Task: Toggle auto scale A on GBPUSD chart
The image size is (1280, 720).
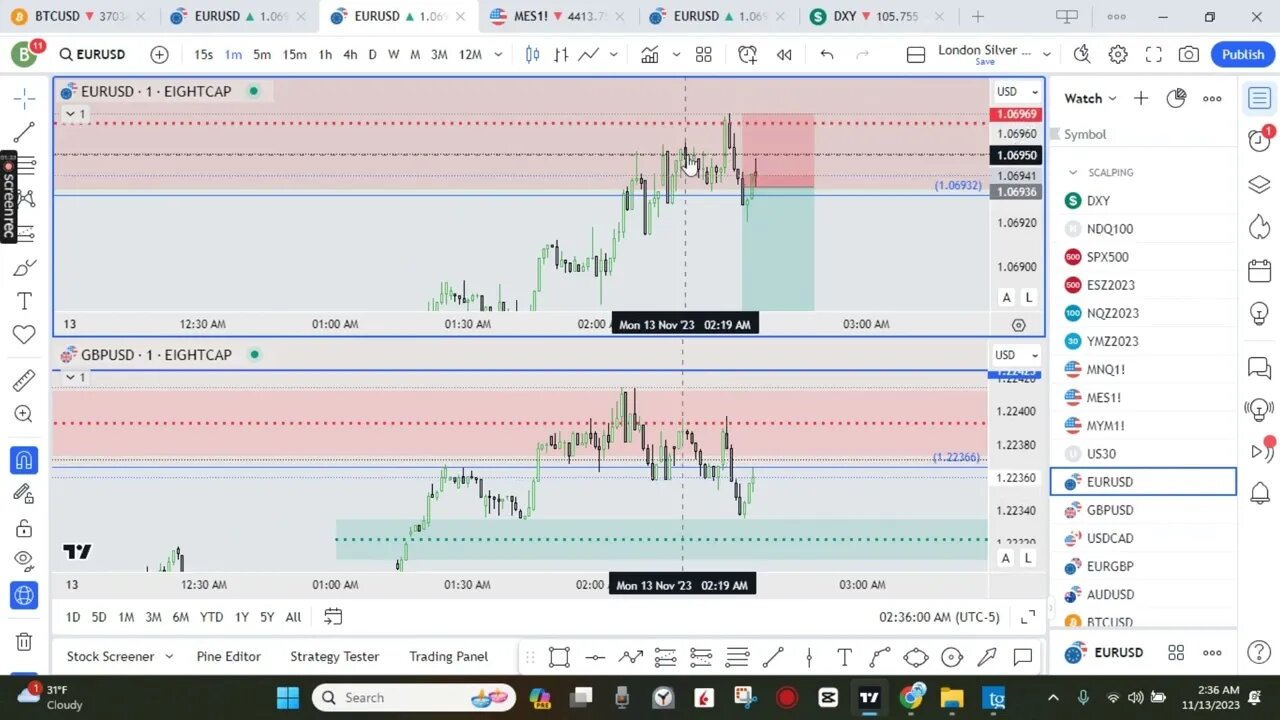Action: click(1007, 558)
